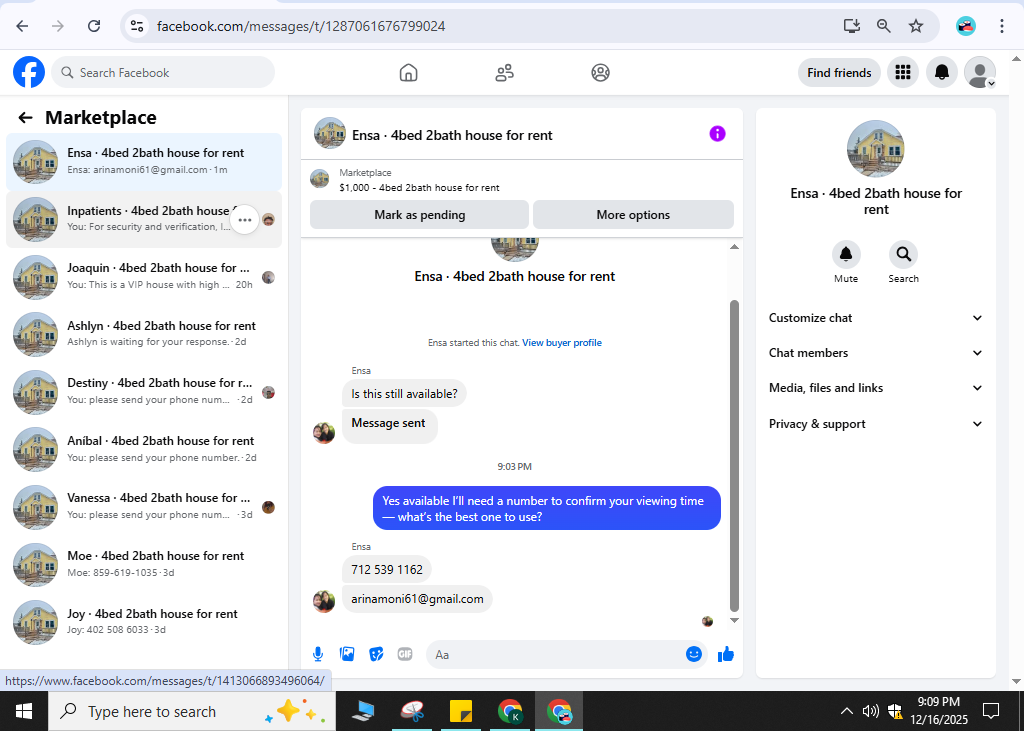1024x731 pixels.
Task: Click the chat scroll down arrow
Action: [734, 621]
